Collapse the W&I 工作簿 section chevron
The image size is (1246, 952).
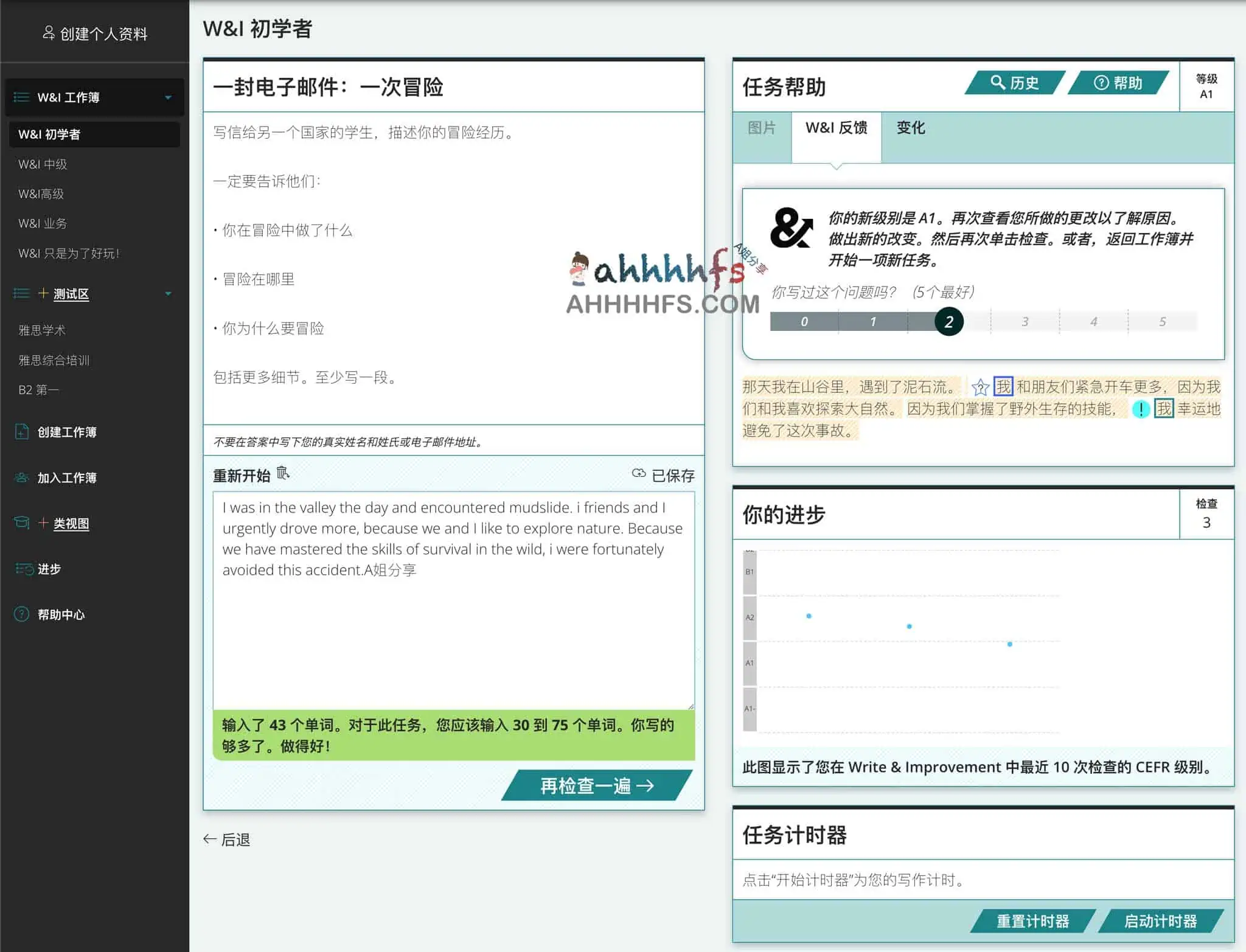[169, 97]
